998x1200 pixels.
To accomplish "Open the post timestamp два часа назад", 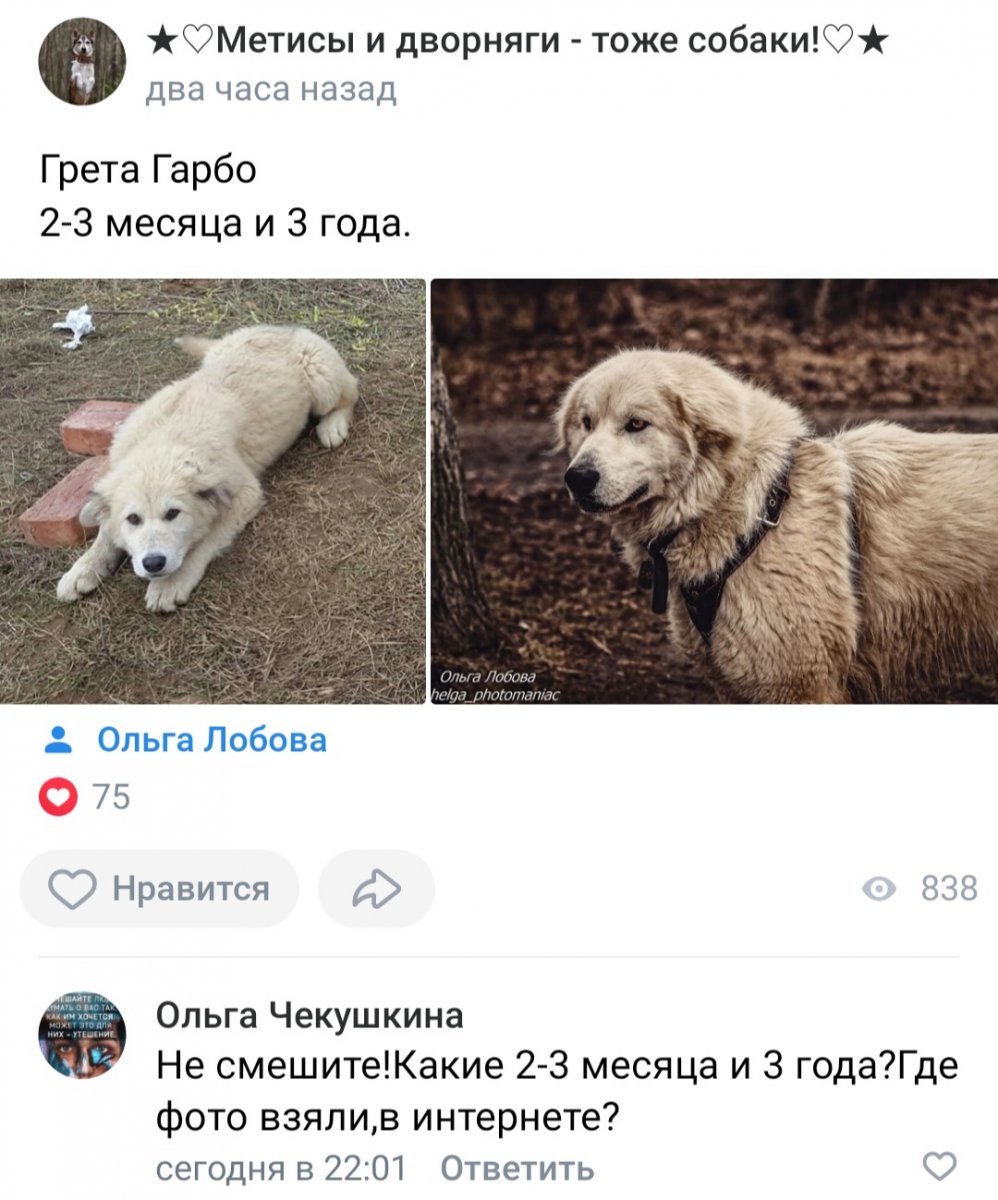I will pos(272,91).
